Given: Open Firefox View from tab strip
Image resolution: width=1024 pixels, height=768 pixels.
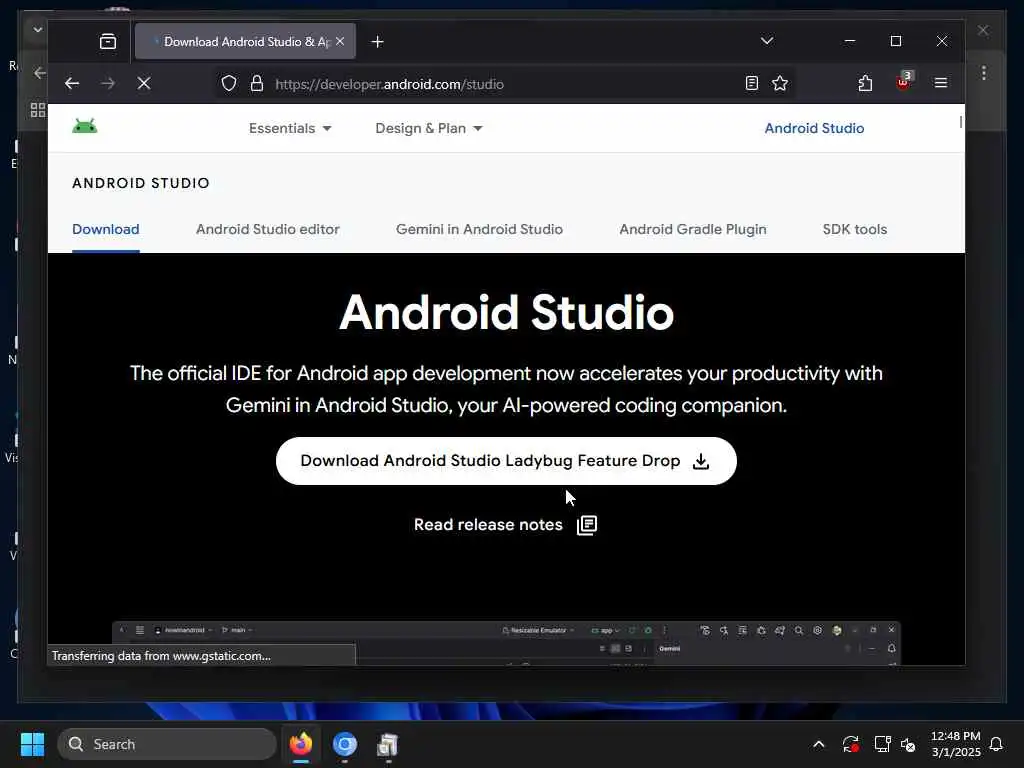Looking at the screenshot, I should click(108, 42).
